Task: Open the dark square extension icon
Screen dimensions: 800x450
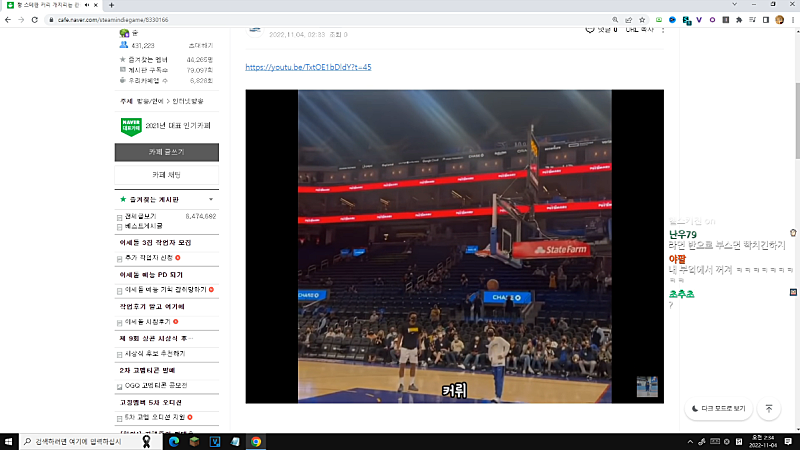Action: [726, 20]
